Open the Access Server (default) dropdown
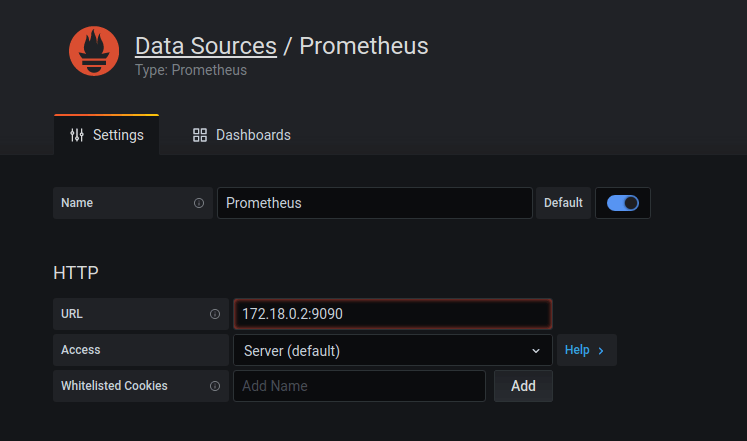The height and width of the screenshot is (441, 747). [x=393, y=351]
